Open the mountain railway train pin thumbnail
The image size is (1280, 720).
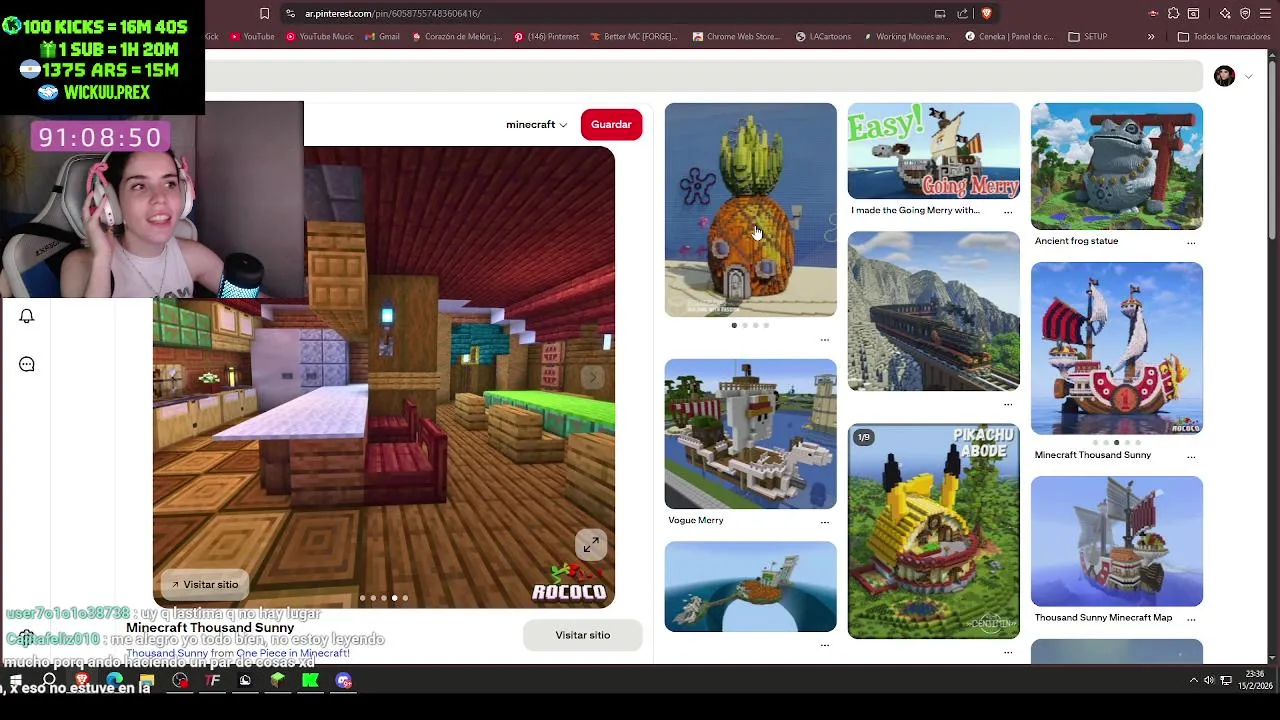[x=934, y=311]
